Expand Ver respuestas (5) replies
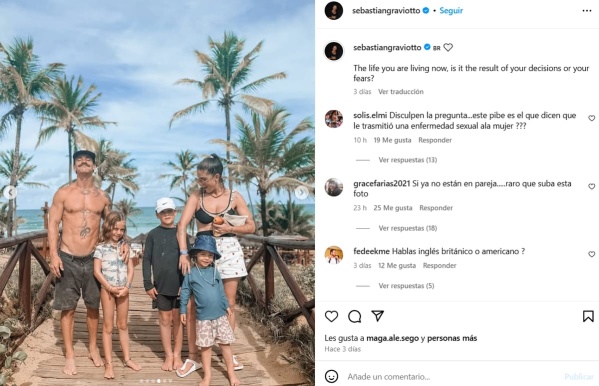The height and width of the screenshot is (386, 599). click(406, 285)
